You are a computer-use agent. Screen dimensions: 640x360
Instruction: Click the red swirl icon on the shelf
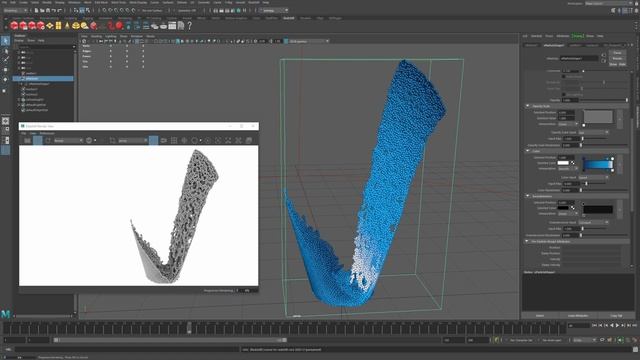[111, 26]
